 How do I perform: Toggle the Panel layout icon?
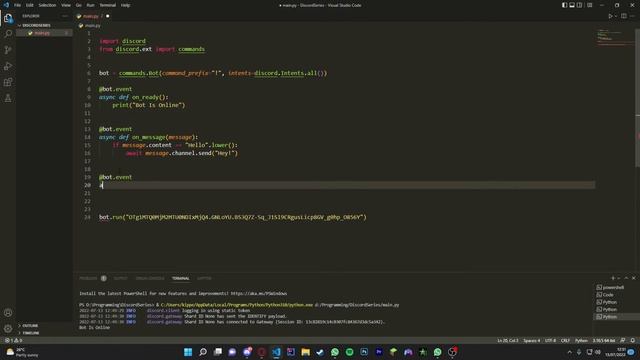pyautogui.click(x=572, y=5)
